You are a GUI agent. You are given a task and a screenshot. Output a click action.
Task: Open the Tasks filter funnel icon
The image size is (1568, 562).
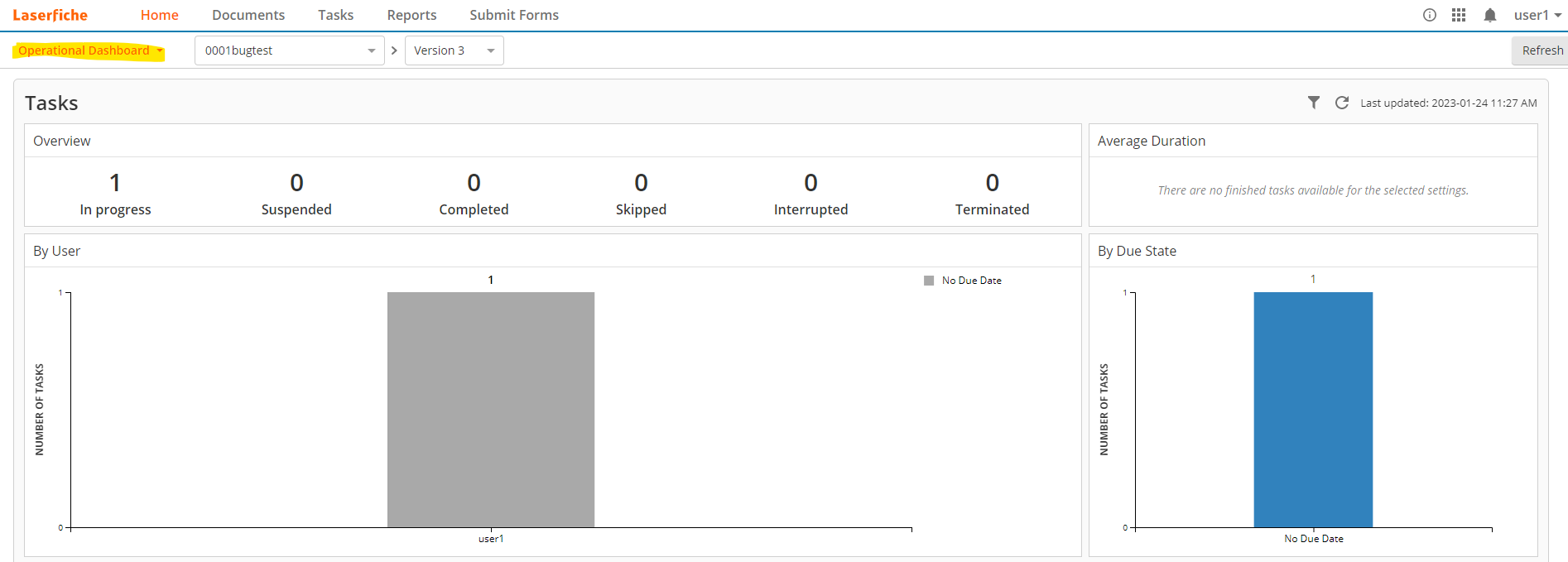pyautogui.click(x=1314, y=103)
